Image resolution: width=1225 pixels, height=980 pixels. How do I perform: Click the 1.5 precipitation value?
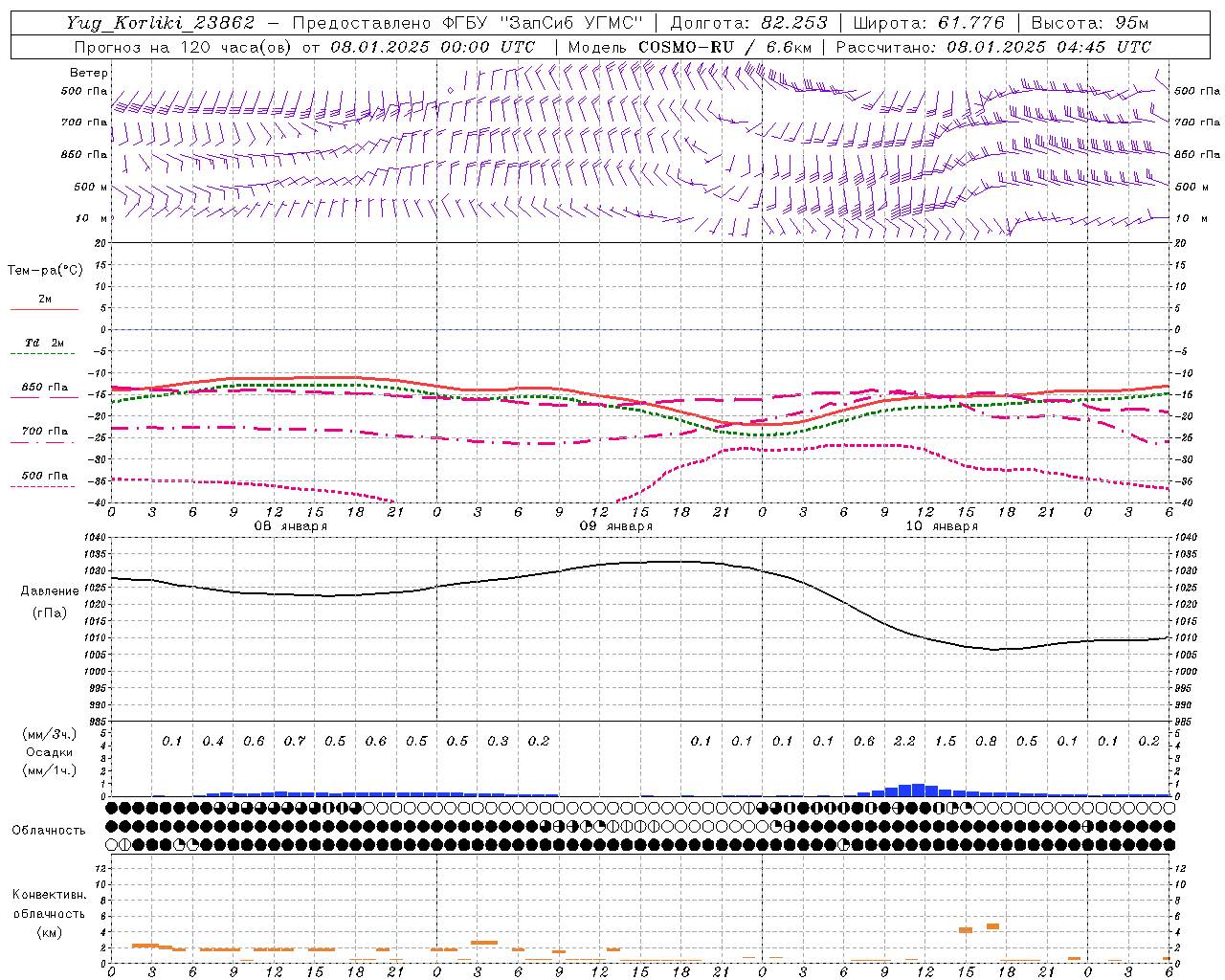click(x=946, y=742)
